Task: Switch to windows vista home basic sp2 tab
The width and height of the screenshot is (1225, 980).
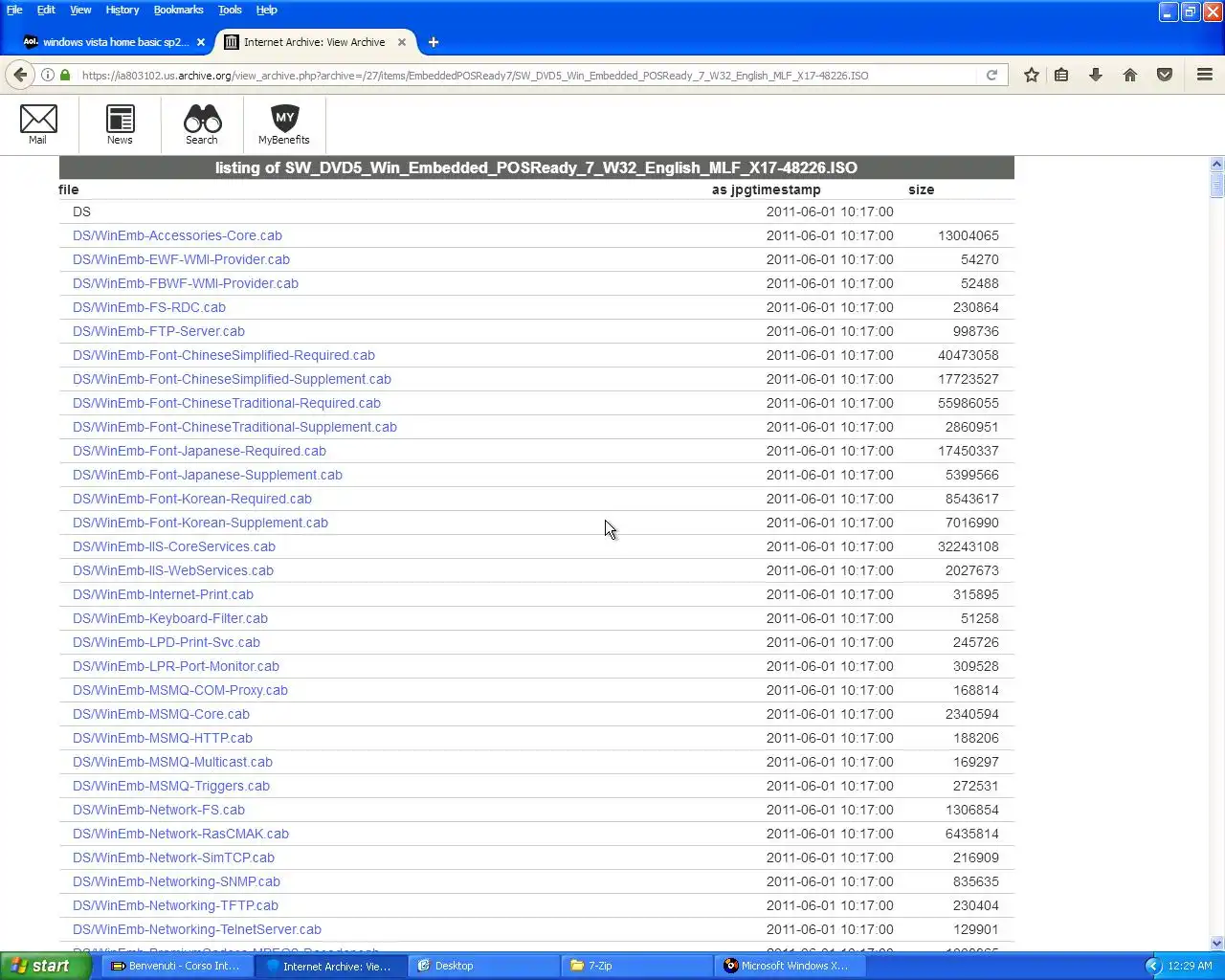Action: (x=115, y=42)
